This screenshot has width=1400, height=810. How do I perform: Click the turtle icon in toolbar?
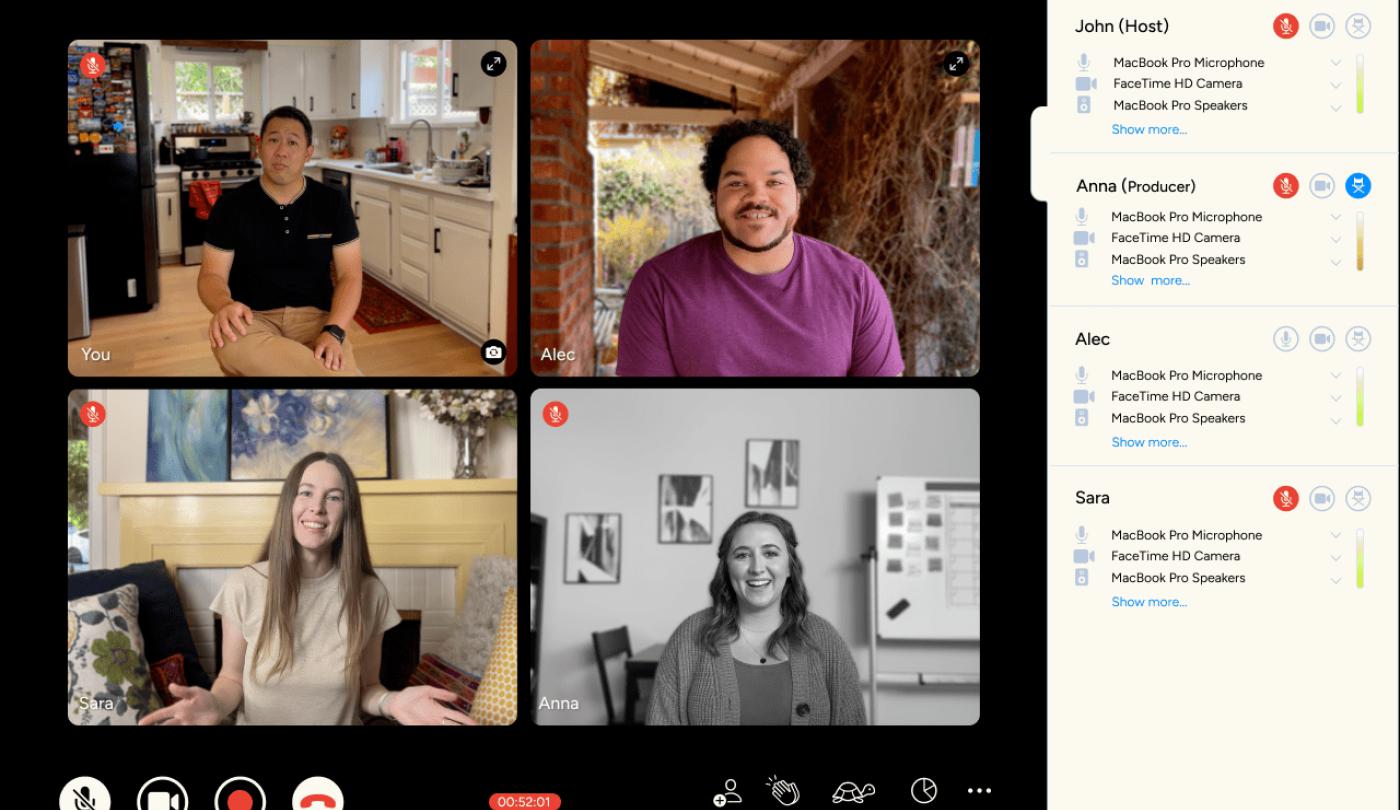coord(854,792)
